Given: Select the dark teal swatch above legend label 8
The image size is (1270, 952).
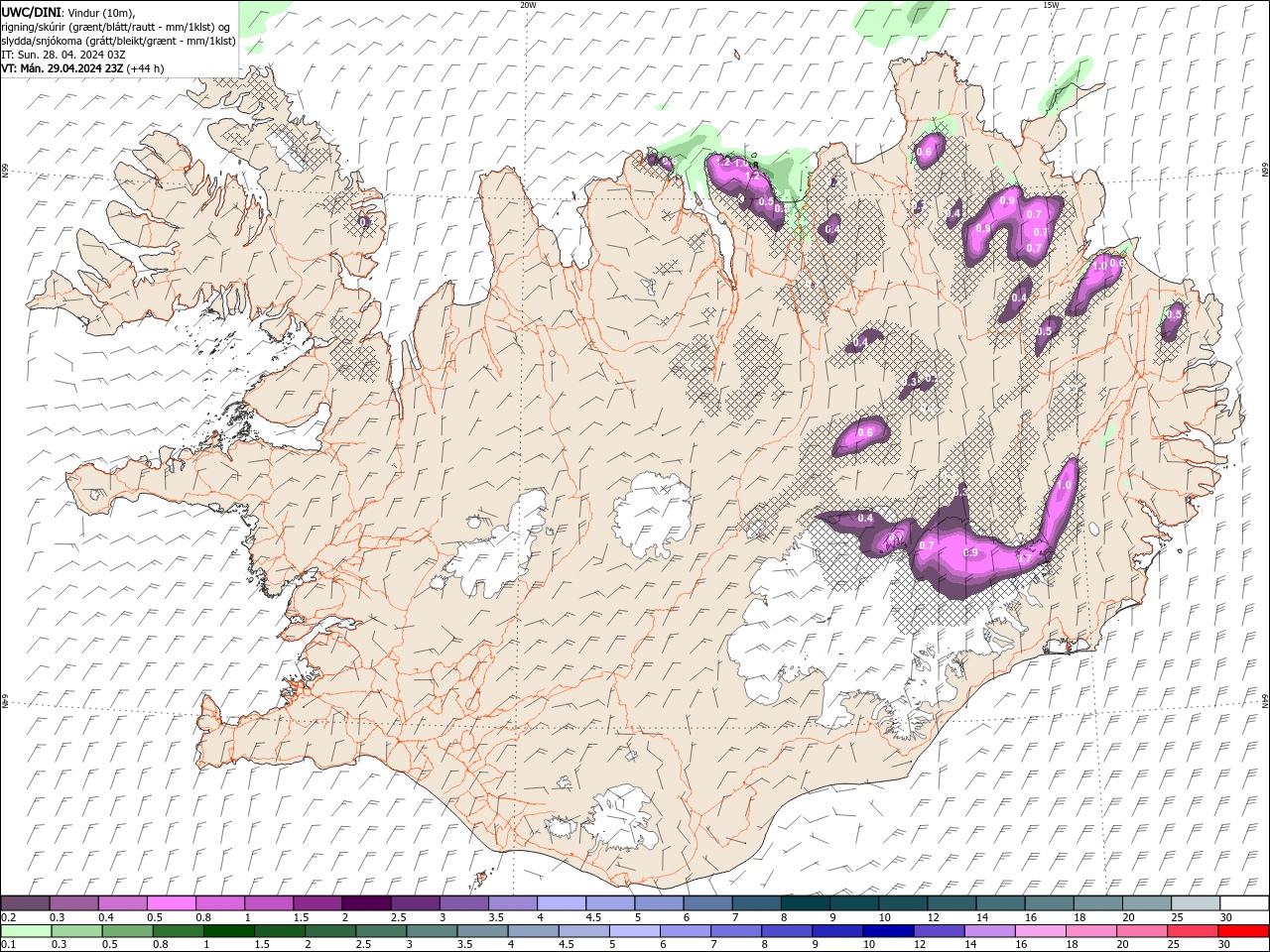Looking at the screenshot, I should coord(805,903).
